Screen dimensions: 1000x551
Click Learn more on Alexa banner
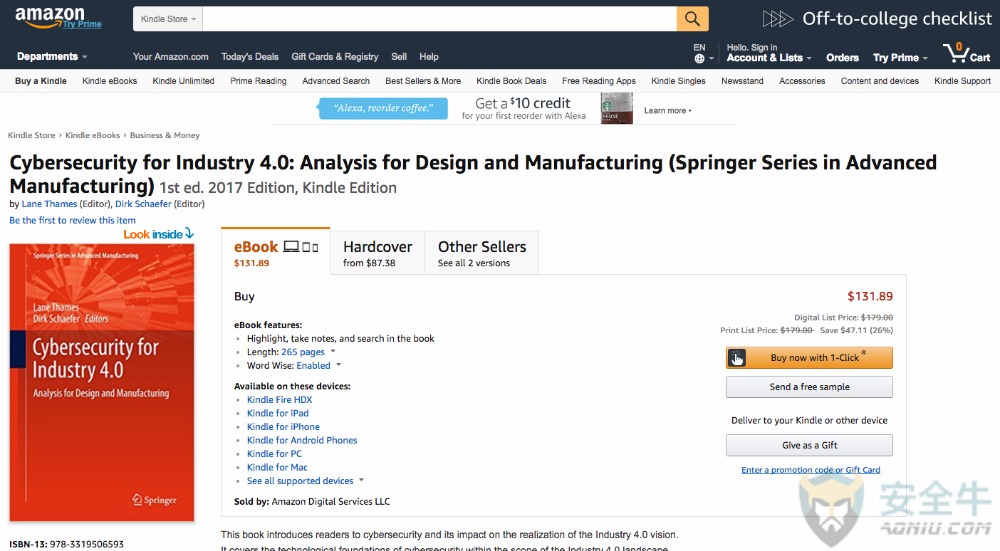click(x=667, y=110)
